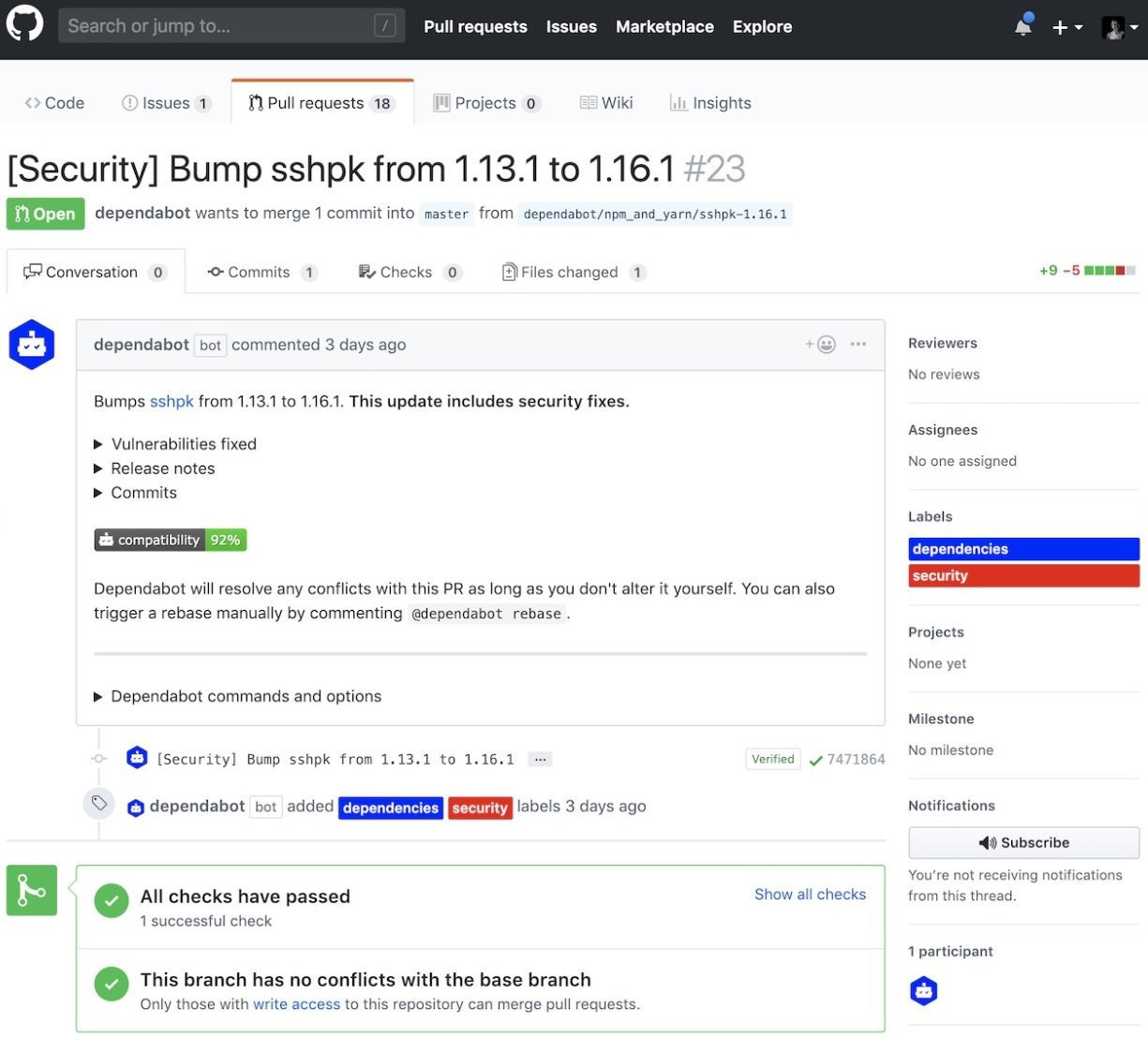Switch to the Code tab

point(54,103)
